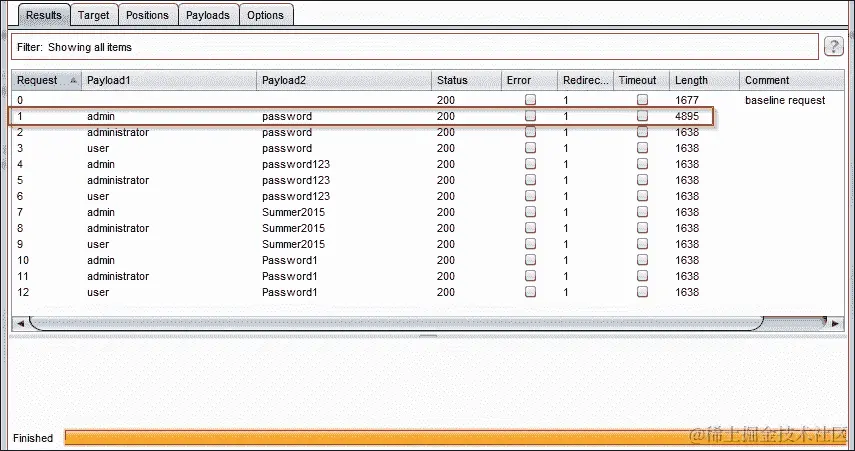Select status 200 in request 0 row
The height and width of the screenshot is (451, 855).
click(445, 100)
